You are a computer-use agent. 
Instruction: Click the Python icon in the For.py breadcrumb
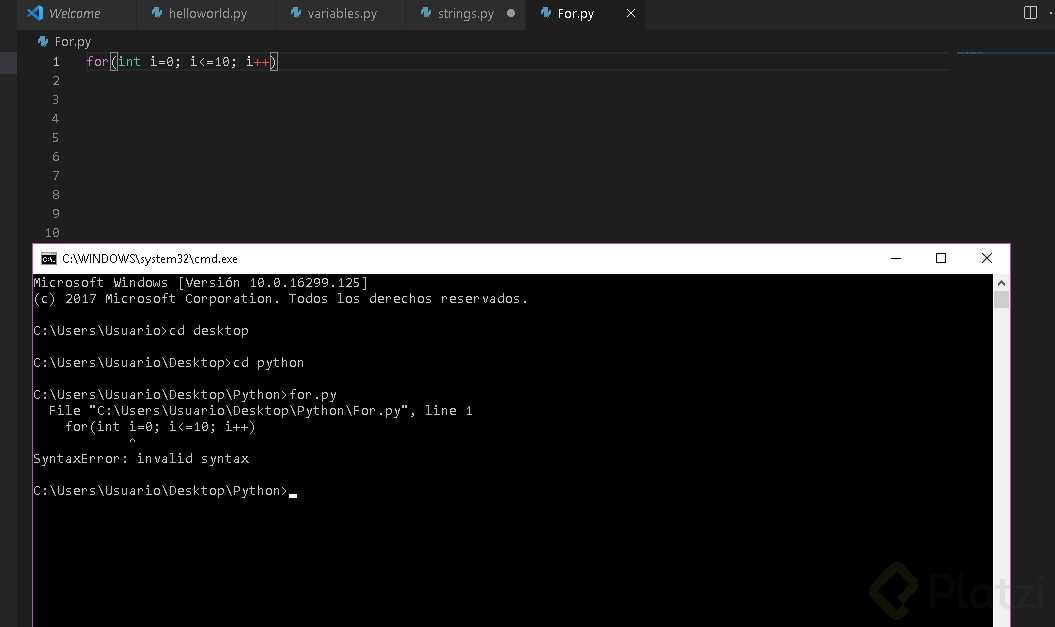coord(43,42)
